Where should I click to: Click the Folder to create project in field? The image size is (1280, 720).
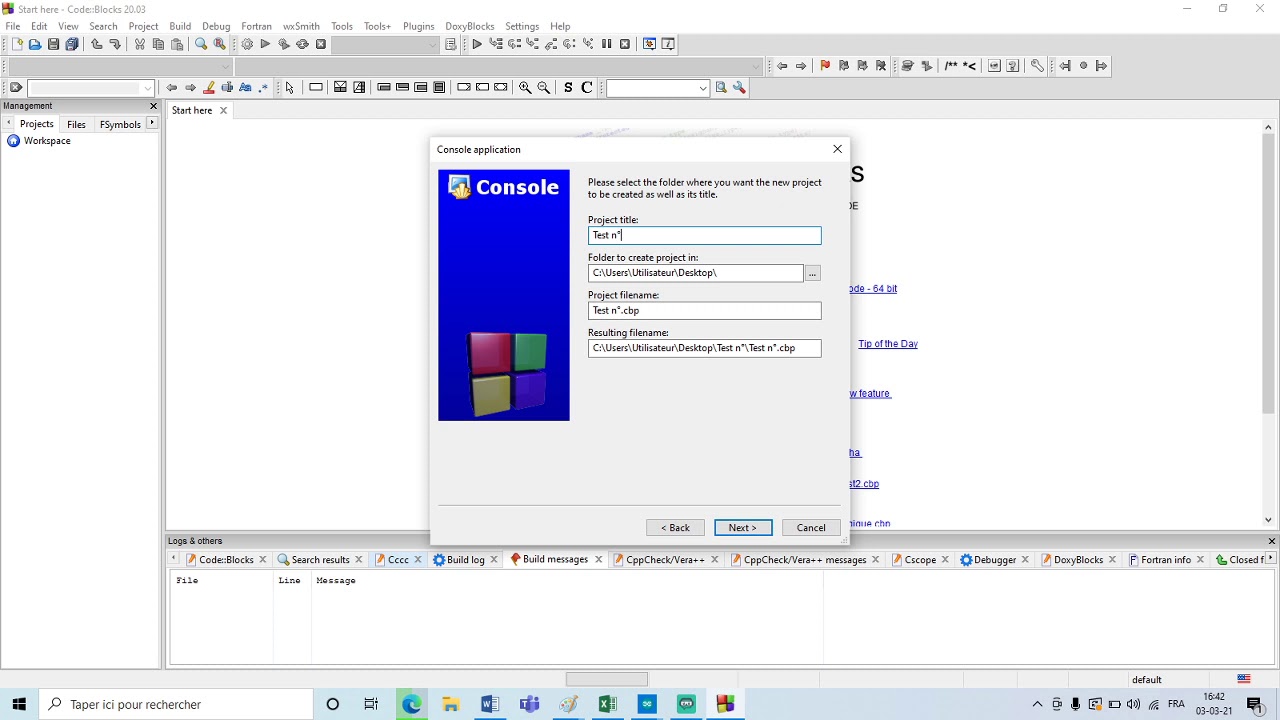click(695, 273)
